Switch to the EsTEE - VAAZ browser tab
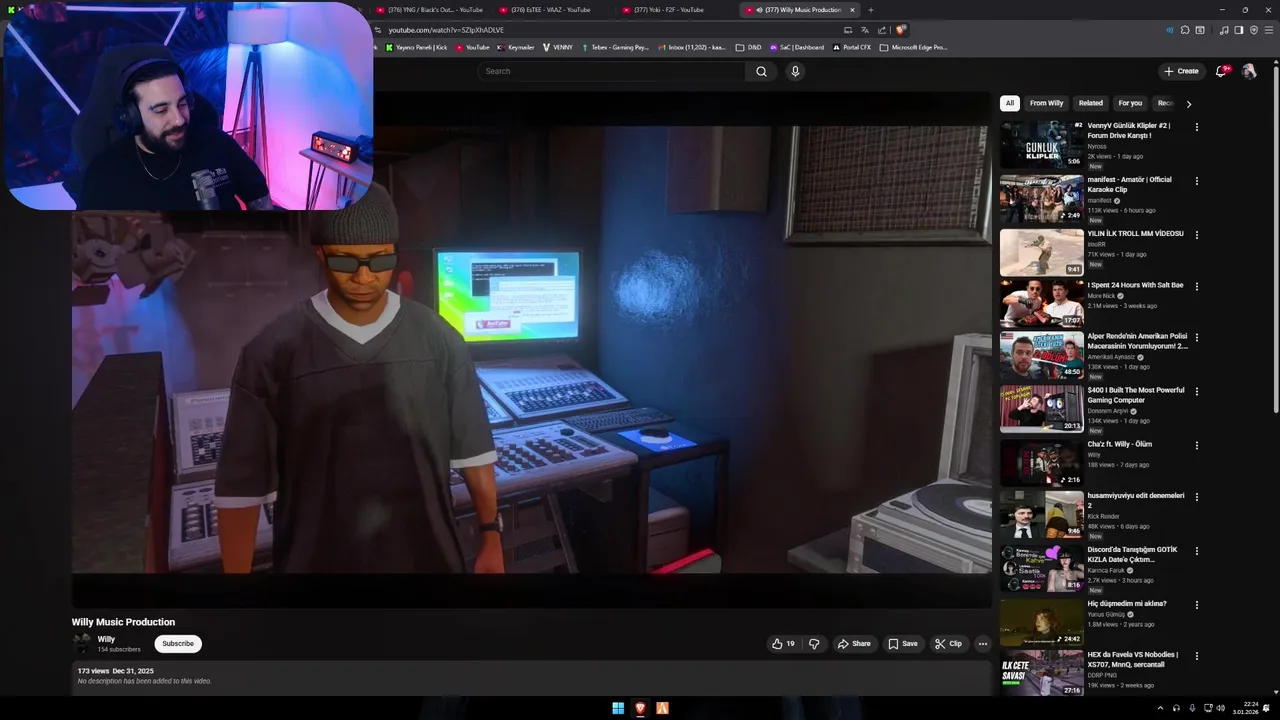 click(x=550, y=10)
